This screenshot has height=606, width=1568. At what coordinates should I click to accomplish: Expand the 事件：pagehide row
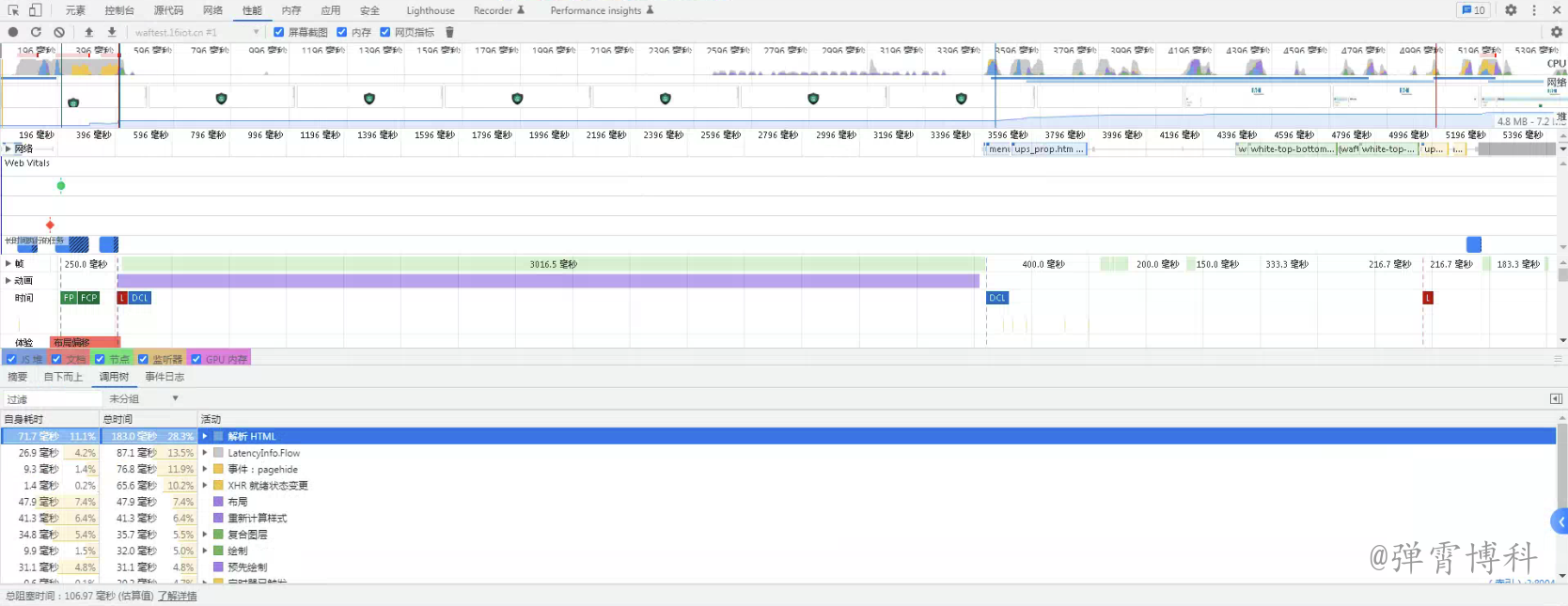coord(205,469)
